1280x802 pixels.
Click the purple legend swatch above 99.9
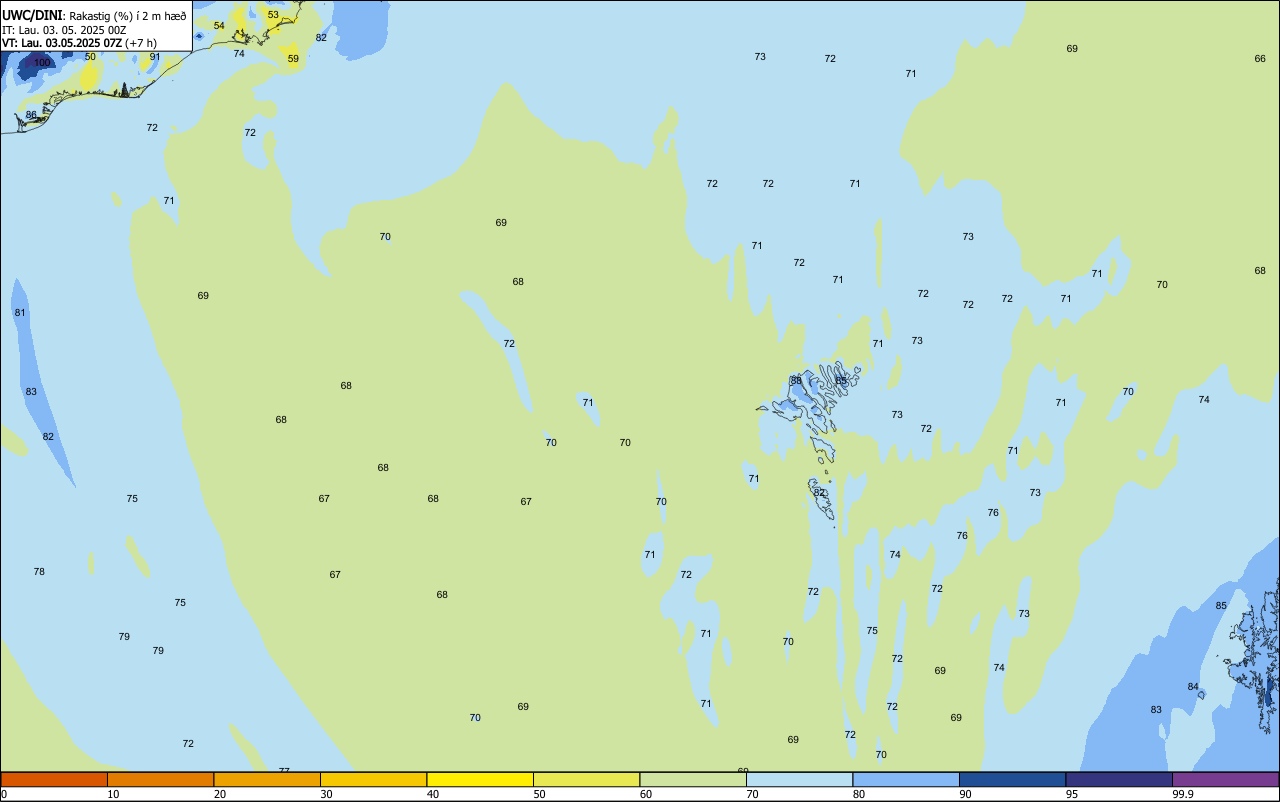coord(1225,779)
